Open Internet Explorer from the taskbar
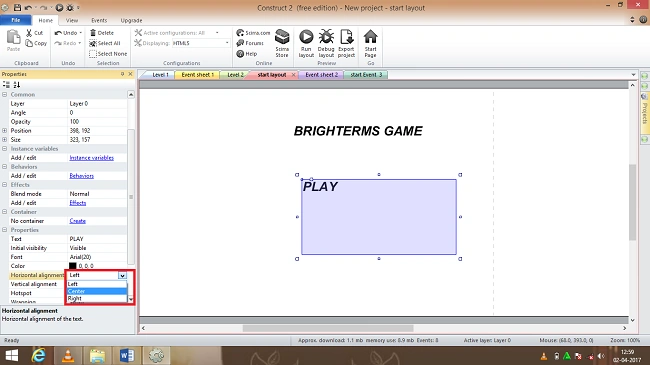 [x=39, y=355]
